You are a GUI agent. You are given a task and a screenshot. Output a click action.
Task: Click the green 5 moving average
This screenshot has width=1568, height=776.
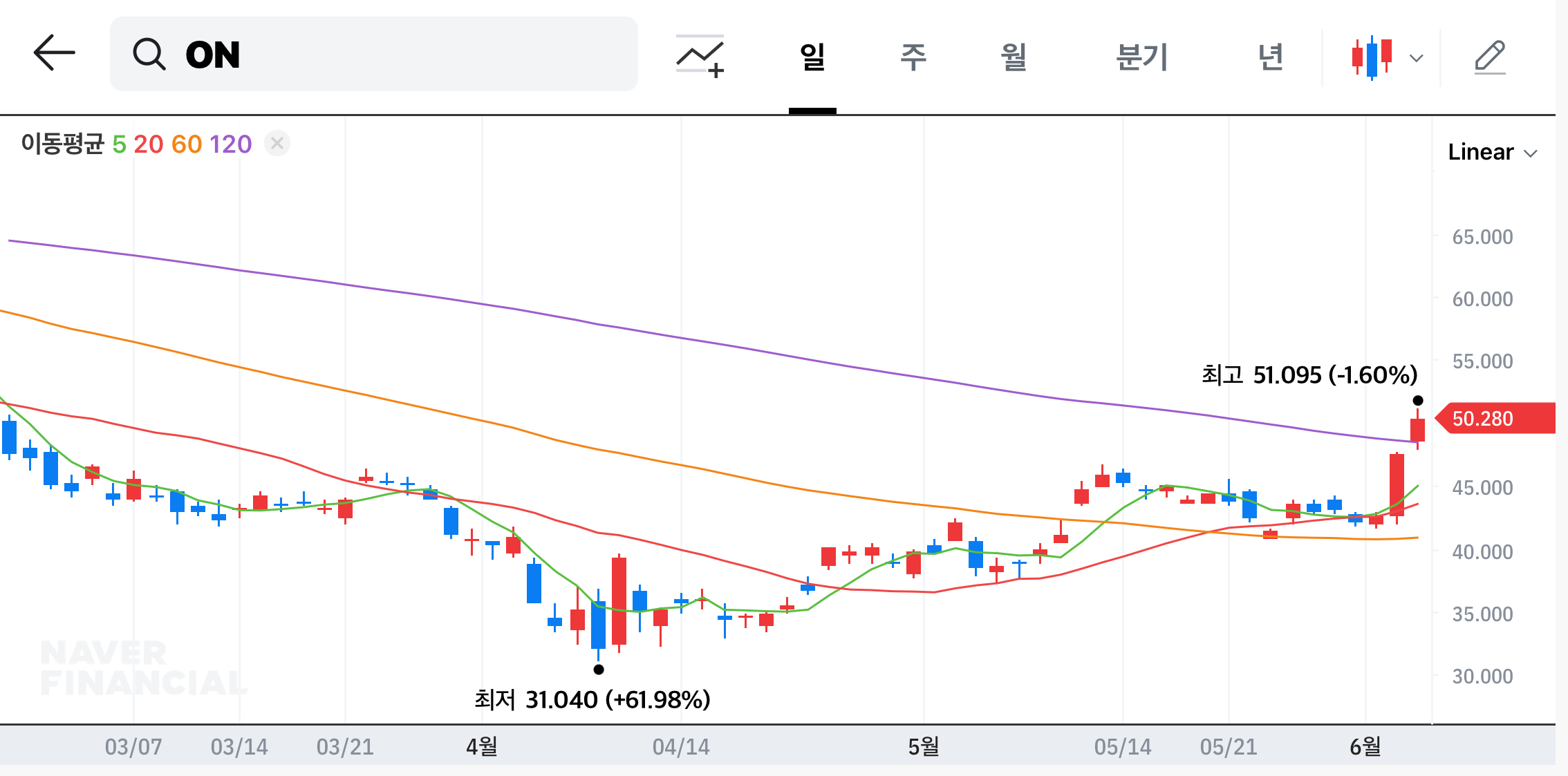coord(119,144)
